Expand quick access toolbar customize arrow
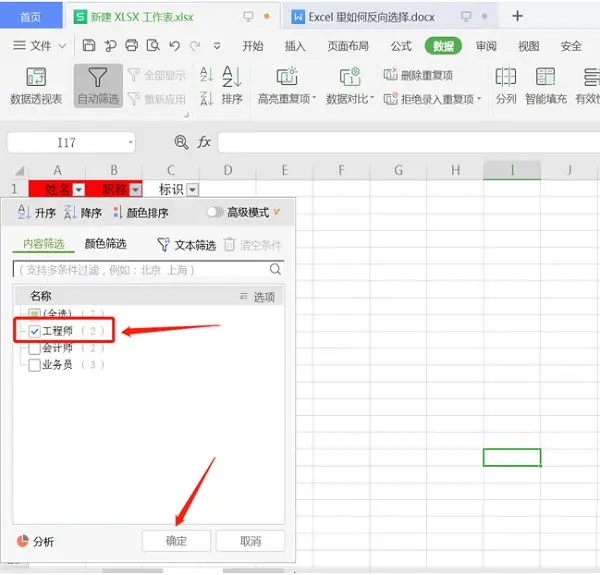600x575 pixels. click(217, 46)
